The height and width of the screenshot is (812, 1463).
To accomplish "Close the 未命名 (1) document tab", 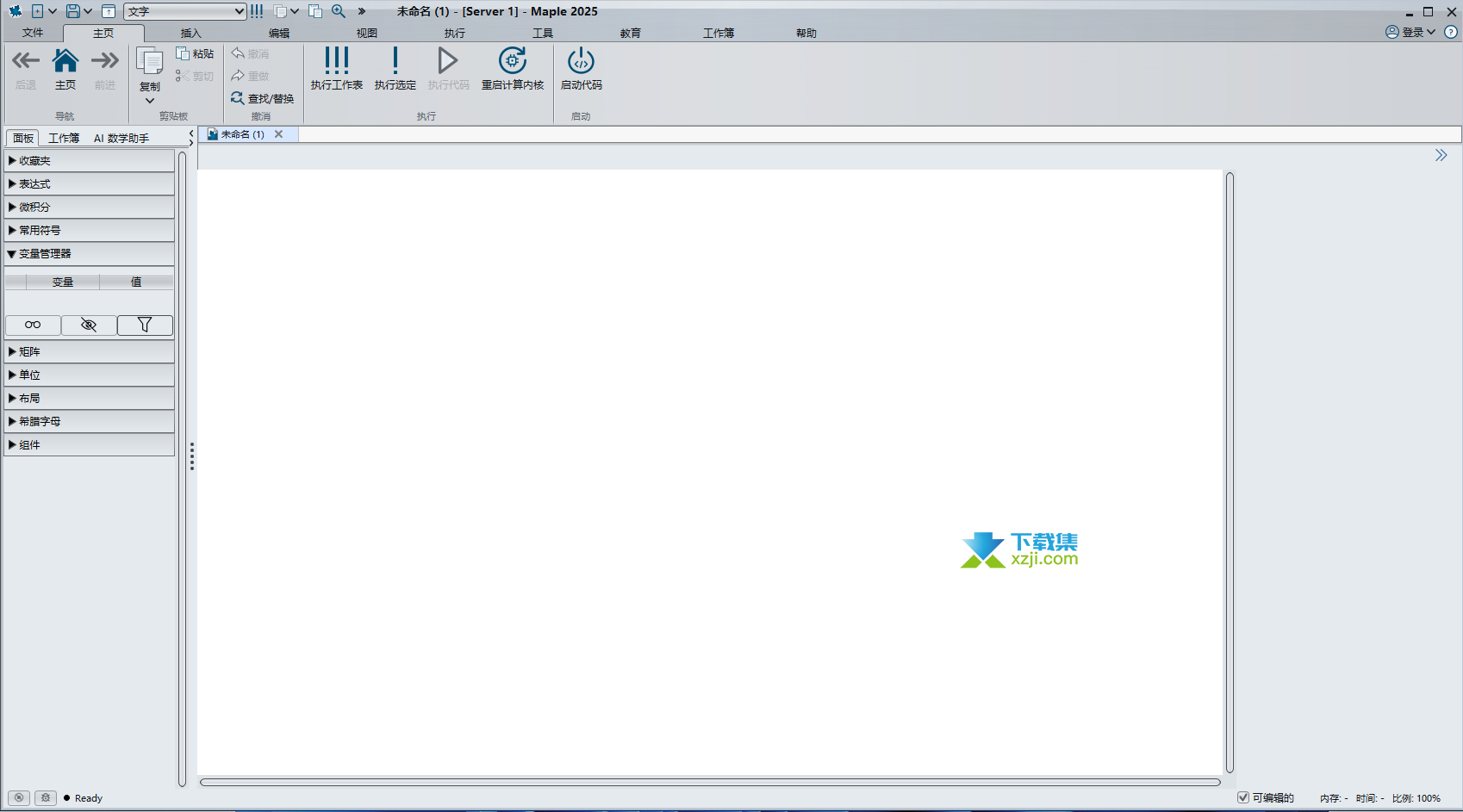I will point(278,134).
